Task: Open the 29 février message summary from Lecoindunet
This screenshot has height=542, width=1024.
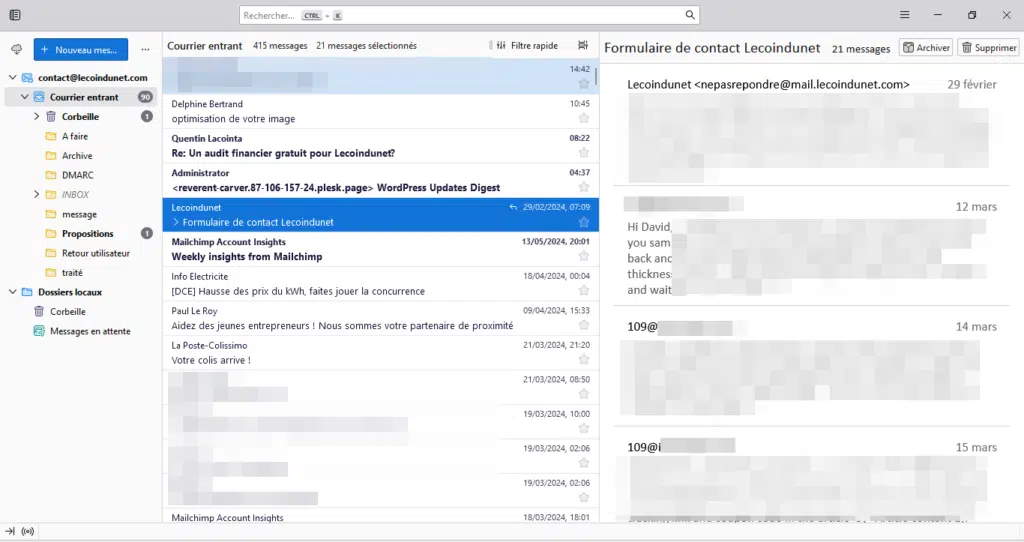Action: (812, 128)
